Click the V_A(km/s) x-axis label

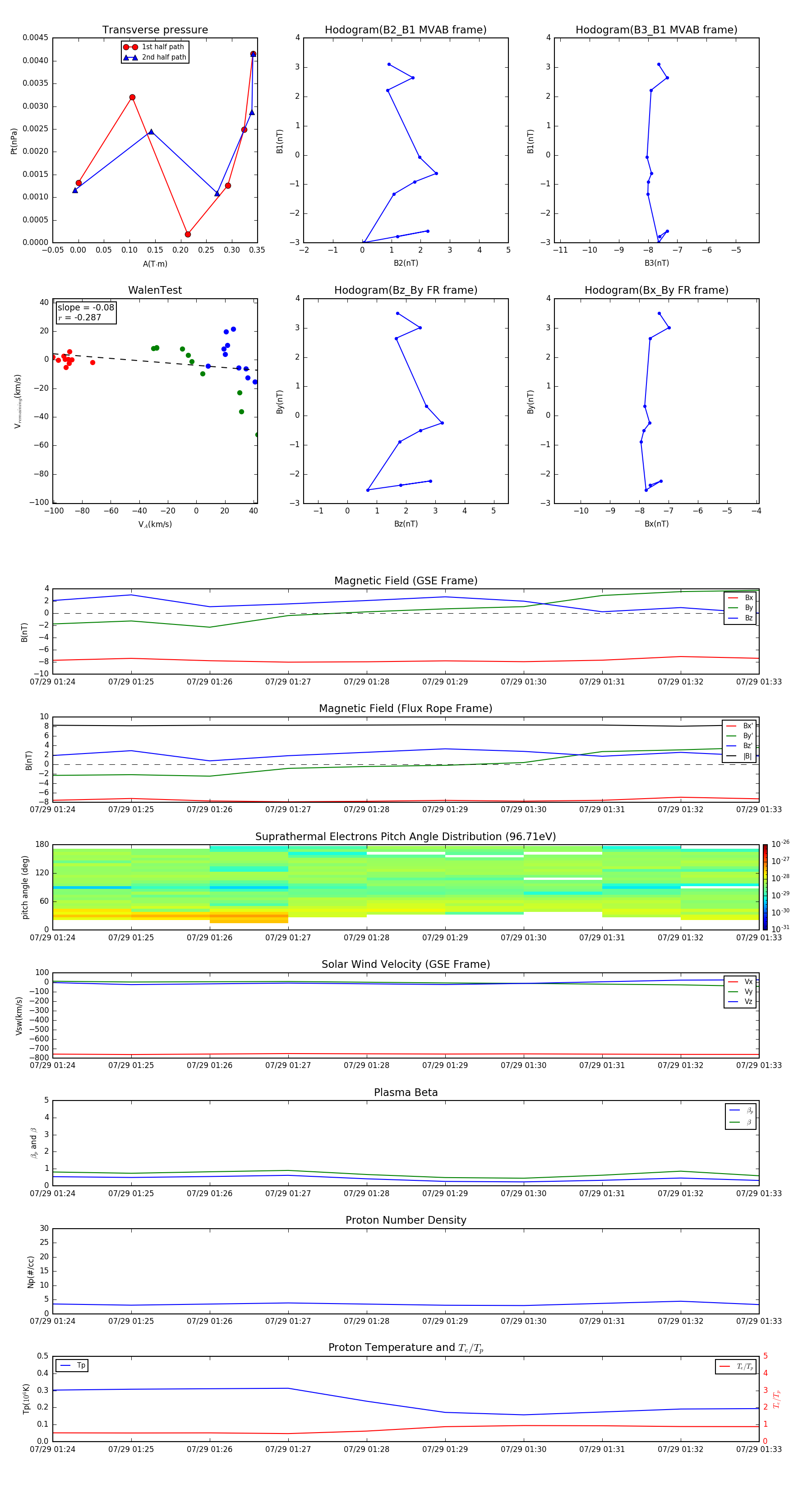coord(155,525)
